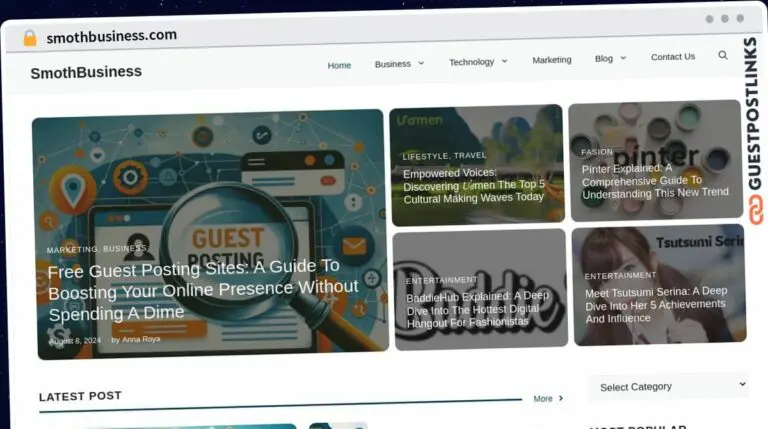
Task: Go to the Home menu item
Action: pyautogui.click(x=339, y=65)
